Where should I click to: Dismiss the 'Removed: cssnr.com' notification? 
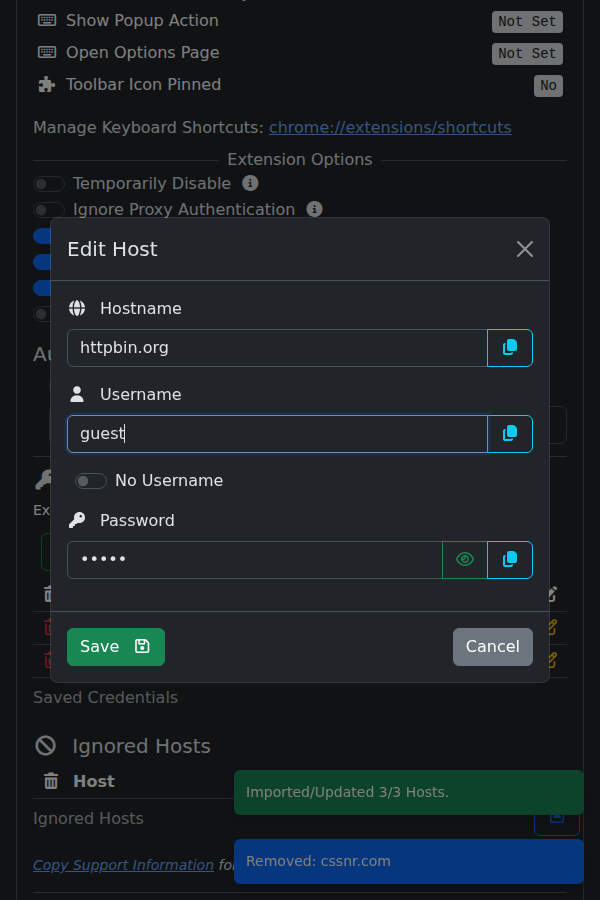(x=408, y=861)
